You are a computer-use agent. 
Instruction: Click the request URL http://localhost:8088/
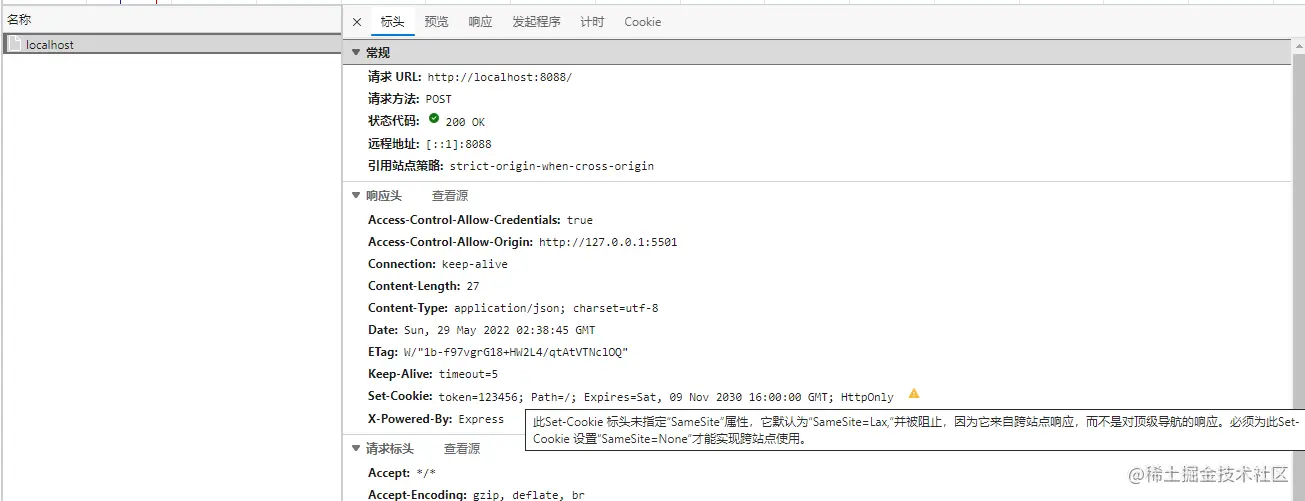coord(499,77)
